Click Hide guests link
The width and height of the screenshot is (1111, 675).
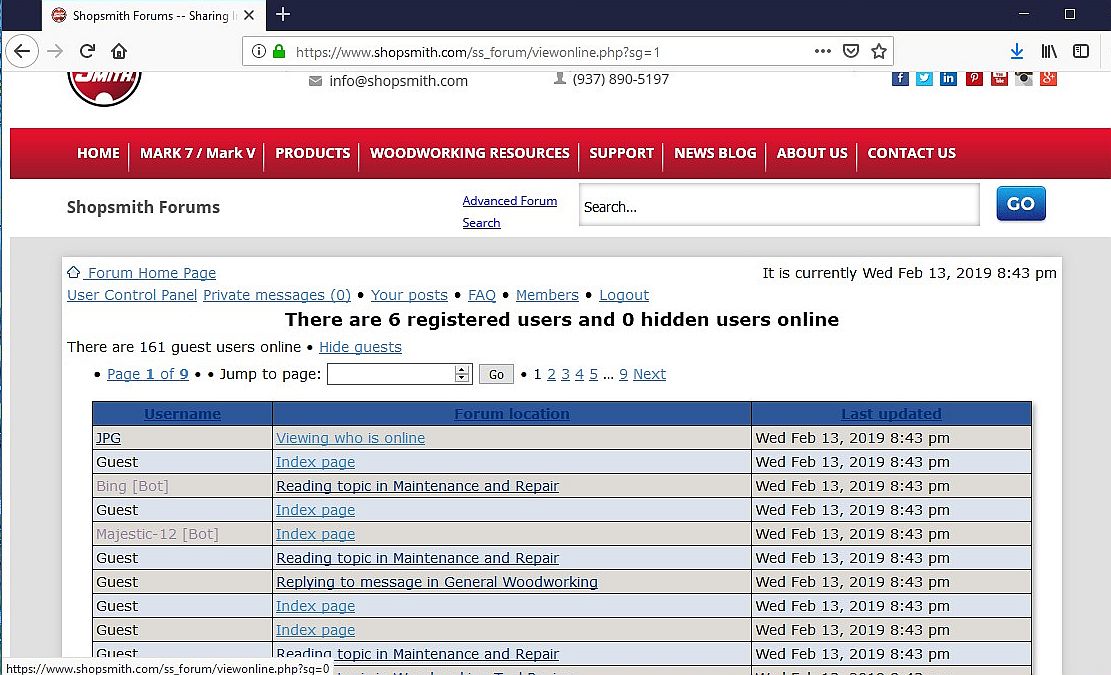(360, 347)
